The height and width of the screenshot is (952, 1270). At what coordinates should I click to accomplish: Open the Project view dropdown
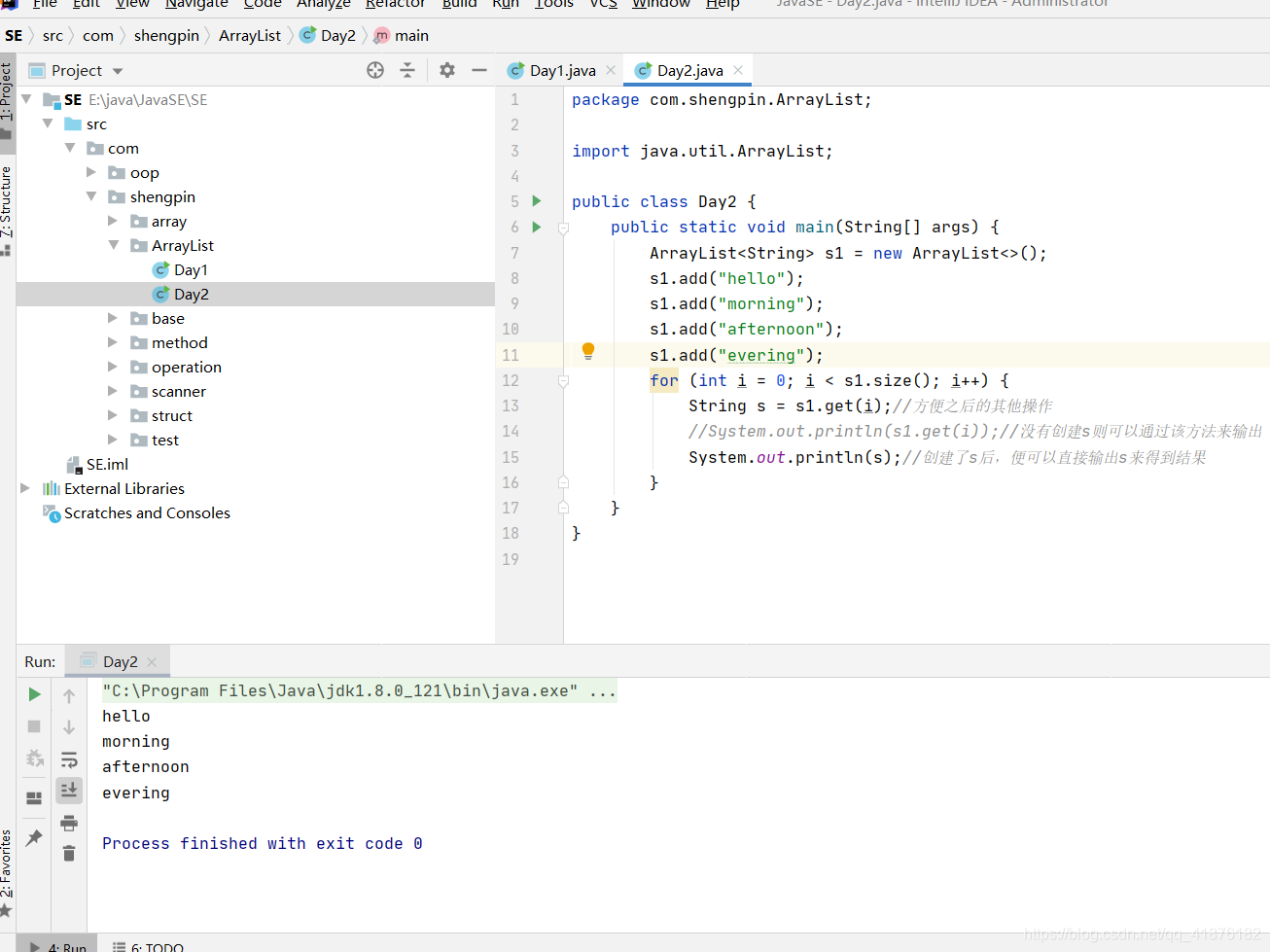[118, 71]
